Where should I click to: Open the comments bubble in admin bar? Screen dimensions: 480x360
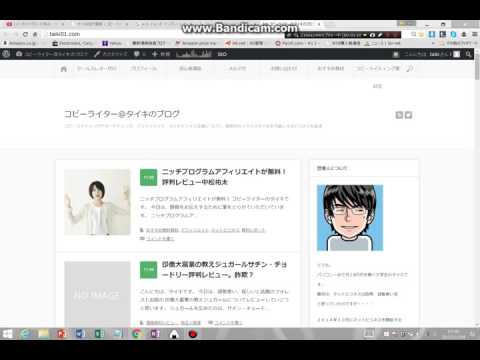(140, 54)
